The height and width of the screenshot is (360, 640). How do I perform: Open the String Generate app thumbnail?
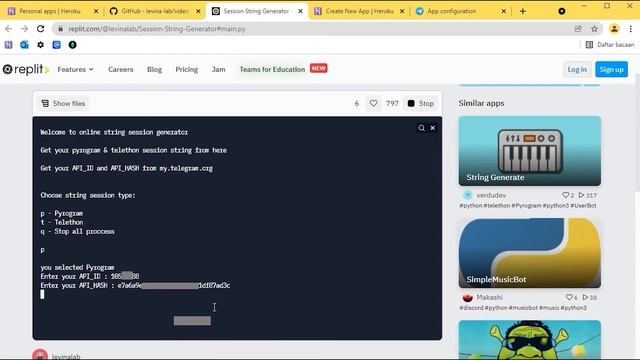pyautogui.click(x=529, y=151)
